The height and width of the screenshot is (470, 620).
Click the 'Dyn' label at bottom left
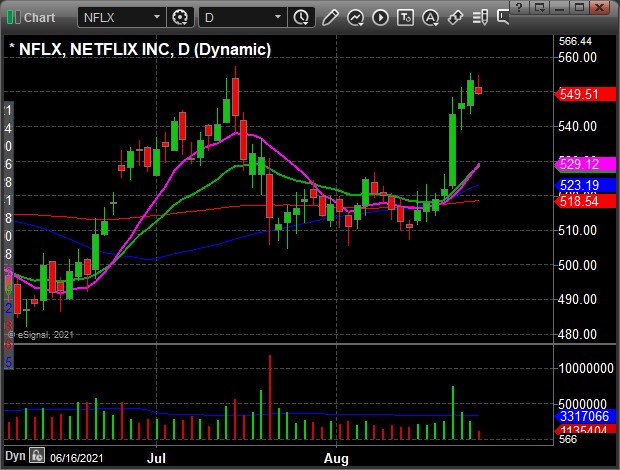(15, 456)
